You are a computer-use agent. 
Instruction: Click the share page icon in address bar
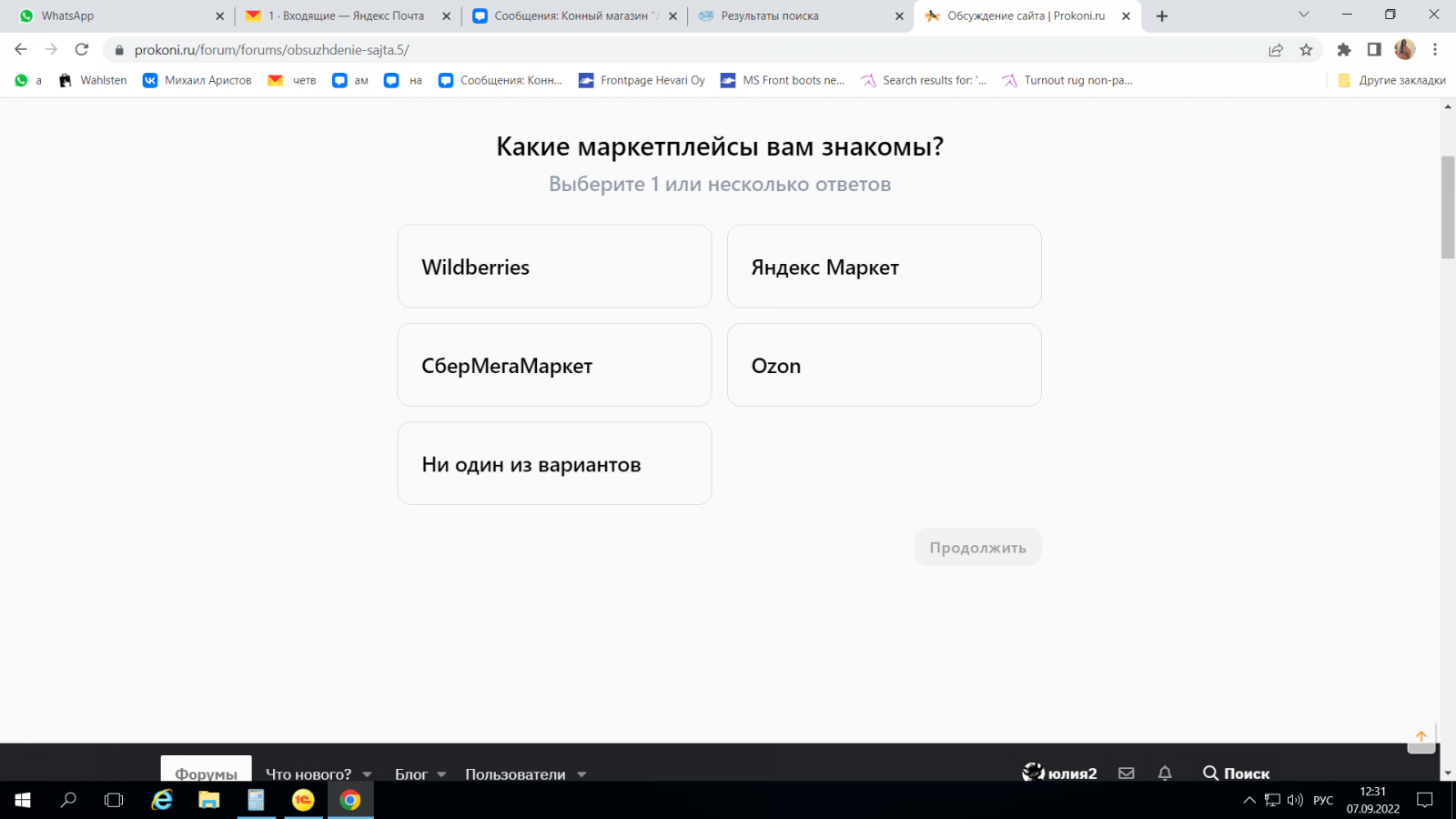pyautogui.click(x=1276, y=50)
